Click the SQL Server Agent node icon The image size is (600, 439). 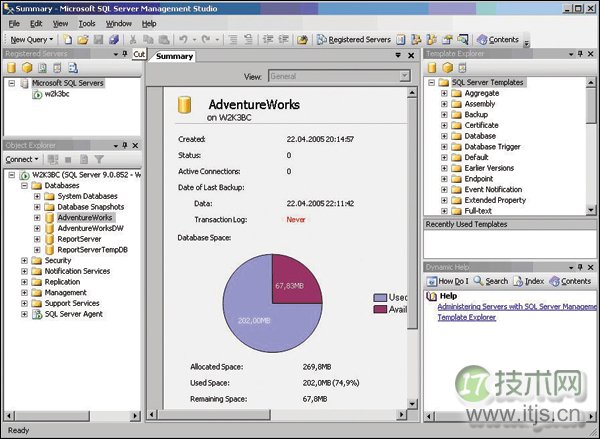point(37,314)
